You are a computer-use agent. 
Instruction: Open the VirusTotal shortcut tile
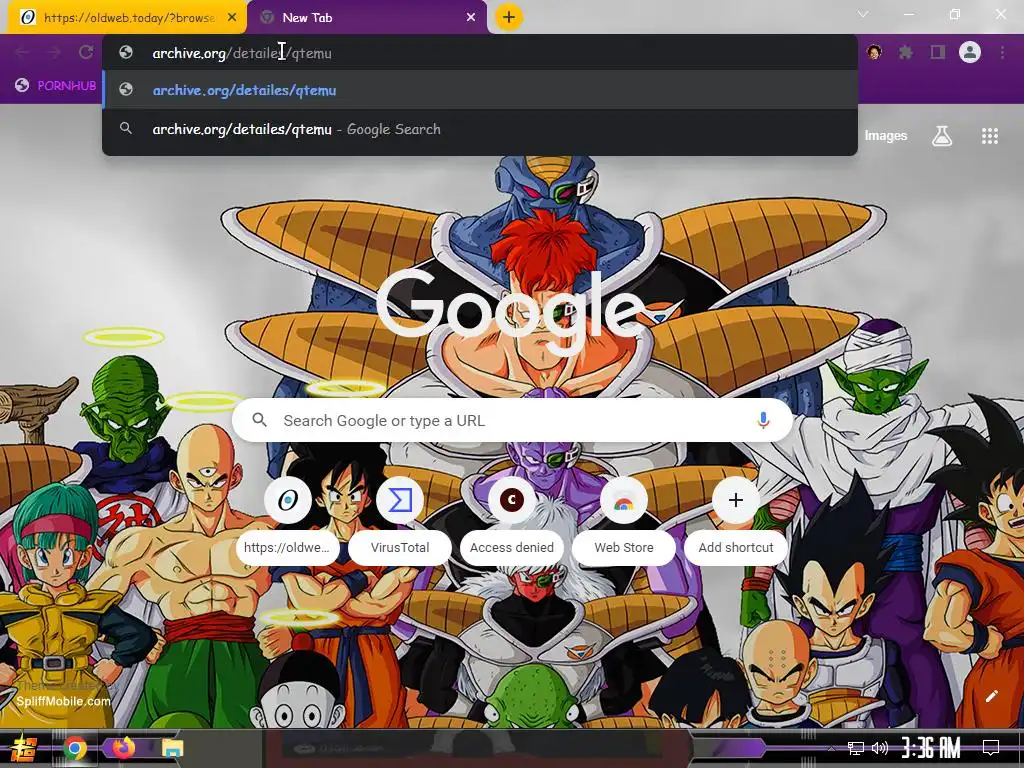(400, 520)
